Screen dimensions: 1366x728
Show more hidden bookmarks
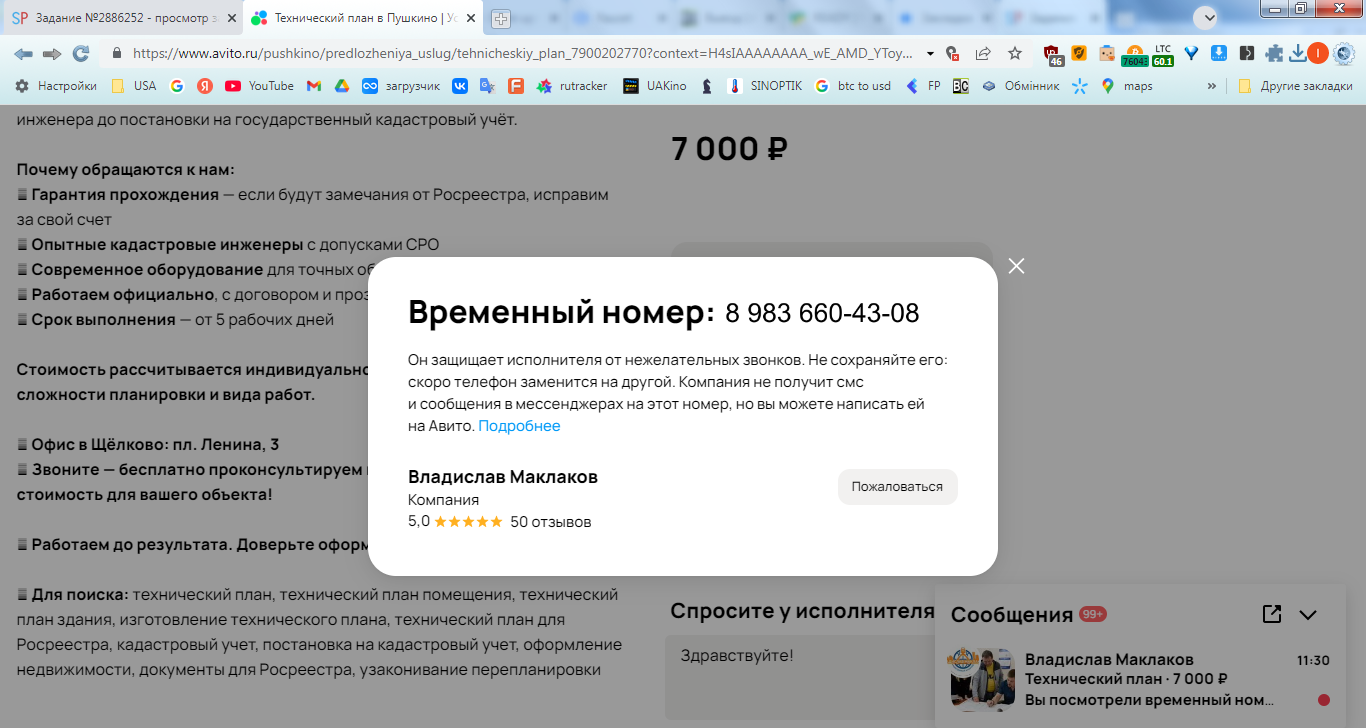[x=1212, y=86]
